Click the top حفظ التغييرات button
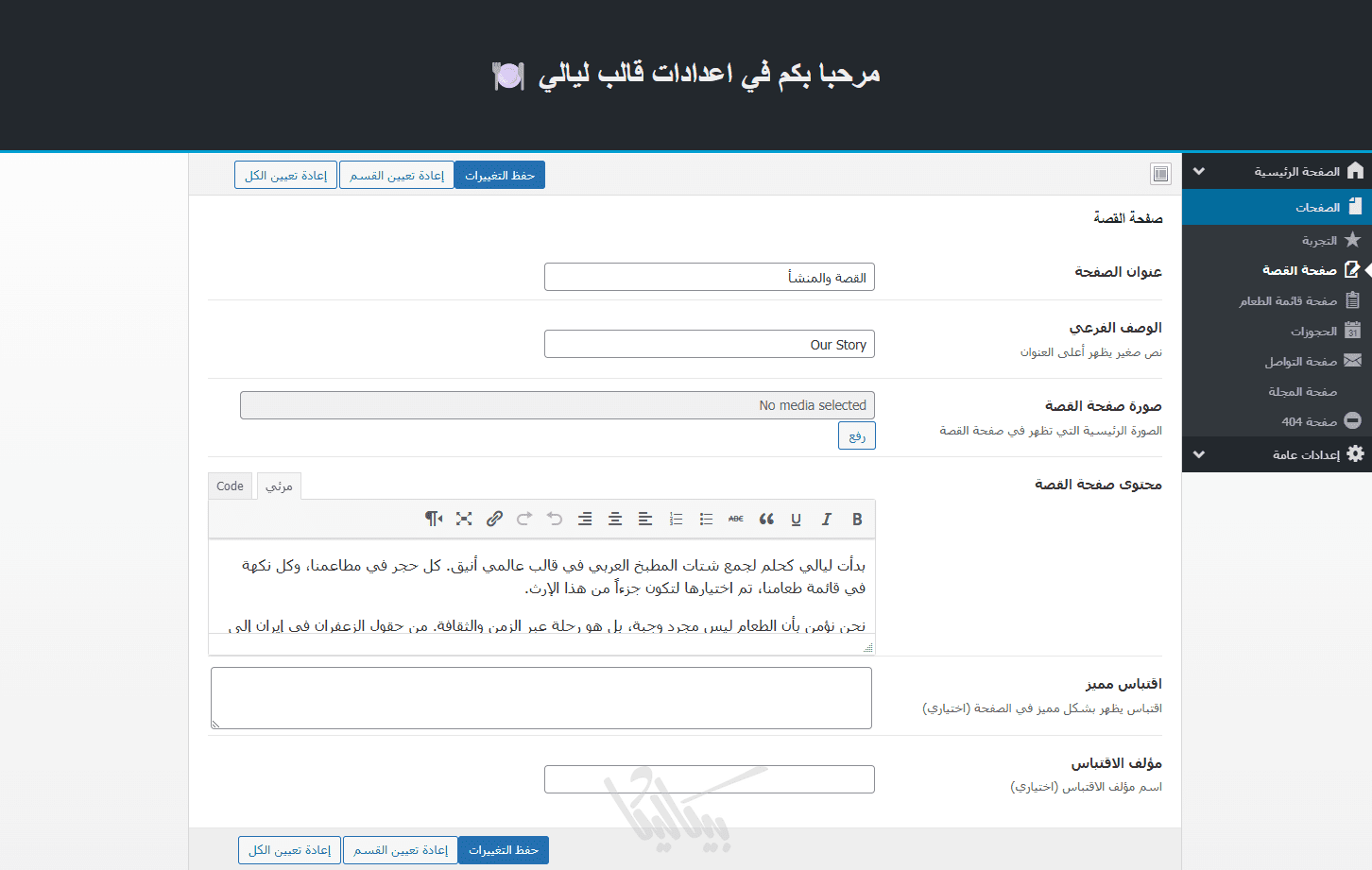 coord(499,176)
